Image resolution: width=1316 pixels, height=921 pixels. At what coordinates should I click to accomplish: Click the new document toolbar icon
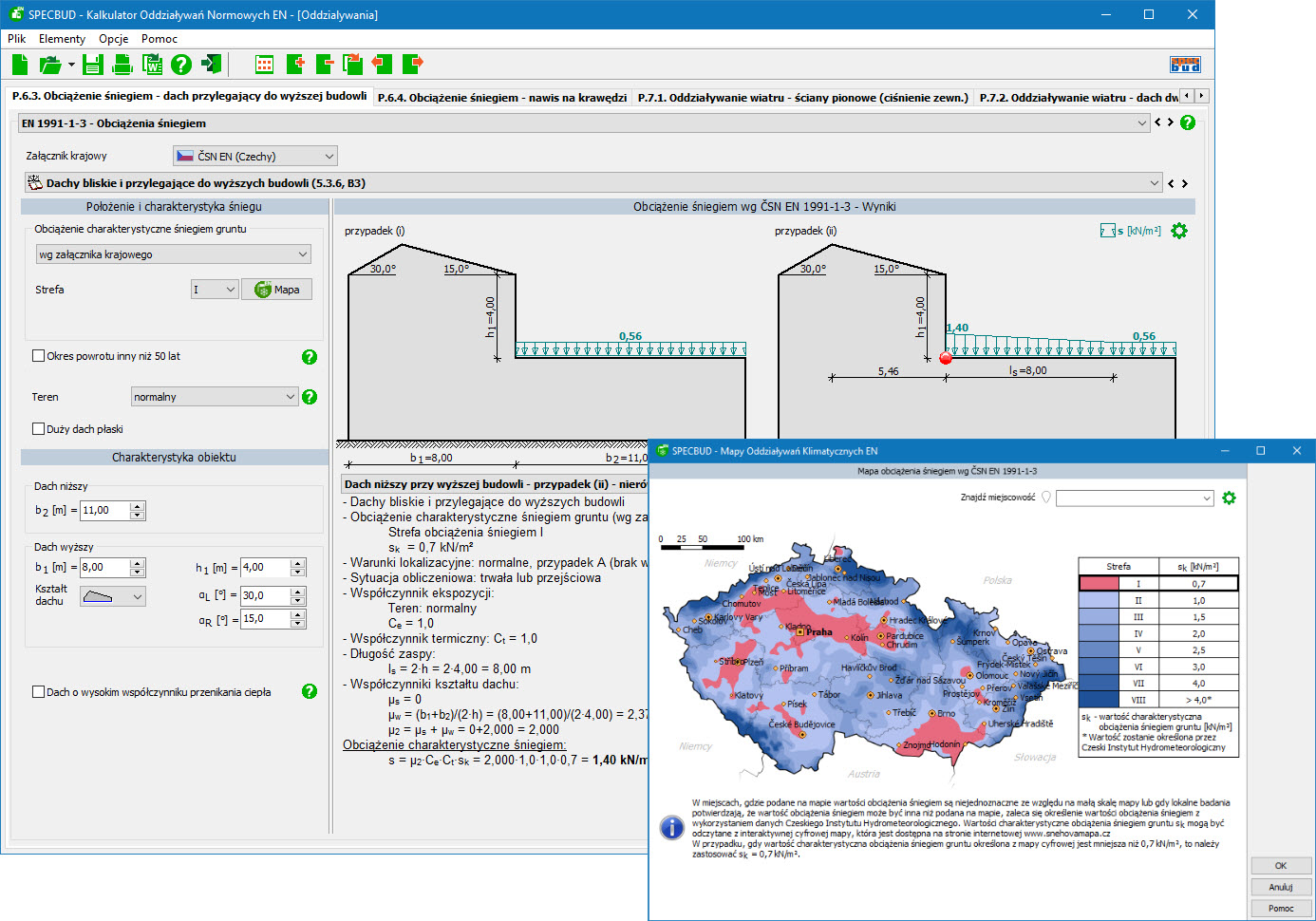point(20,65)
